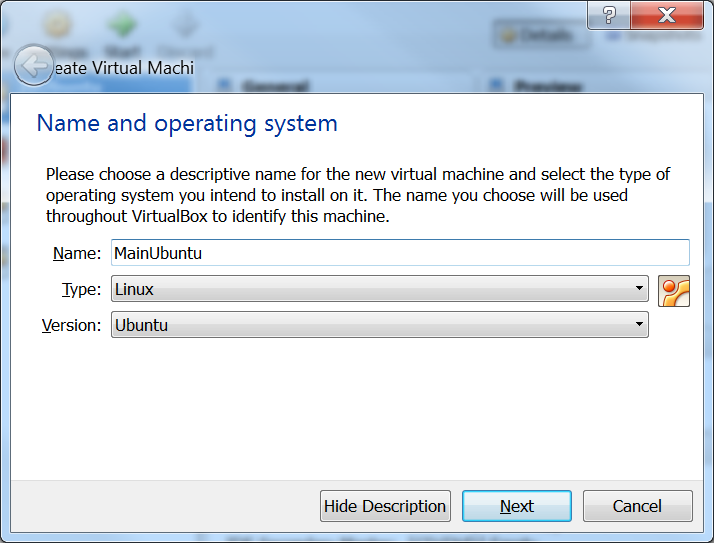Cancel the virtual machine wizard
This screenshot has height=543, width=716.
point(637,506)
